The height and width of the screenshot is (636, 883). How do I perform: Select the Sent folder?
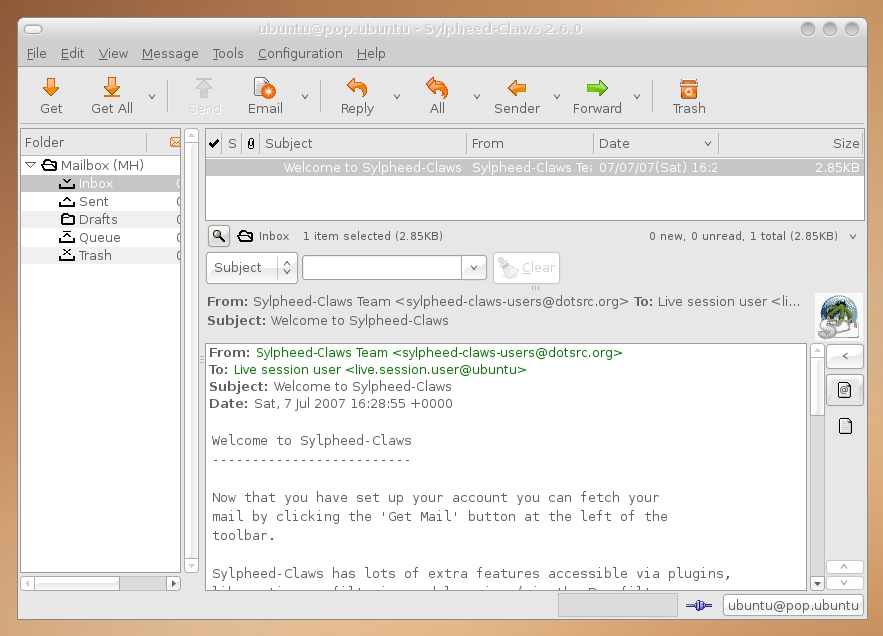[x=101, y=202]
